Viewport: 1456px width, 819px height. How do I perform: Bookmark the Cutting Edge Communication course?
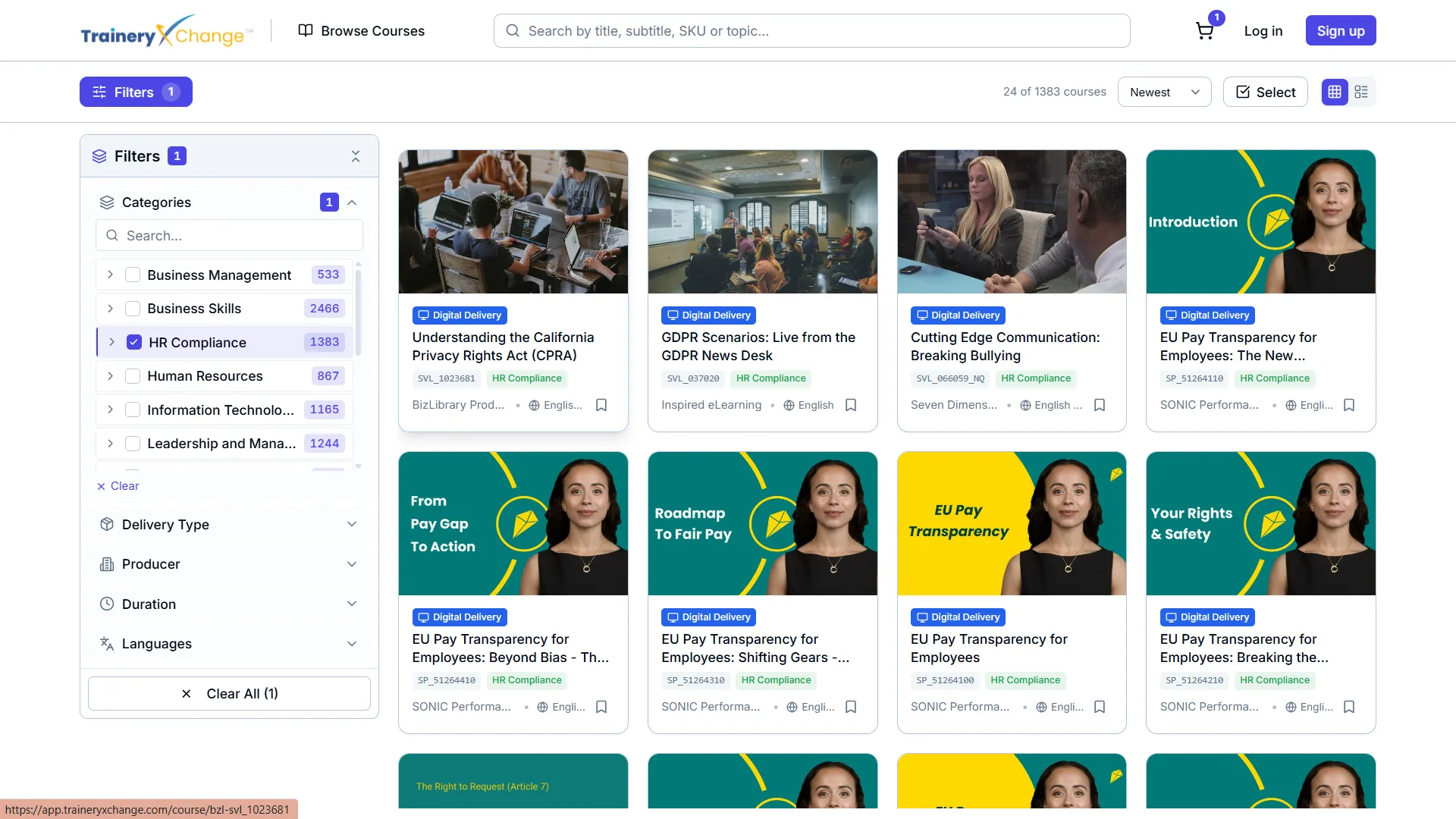click(1100, 405)
